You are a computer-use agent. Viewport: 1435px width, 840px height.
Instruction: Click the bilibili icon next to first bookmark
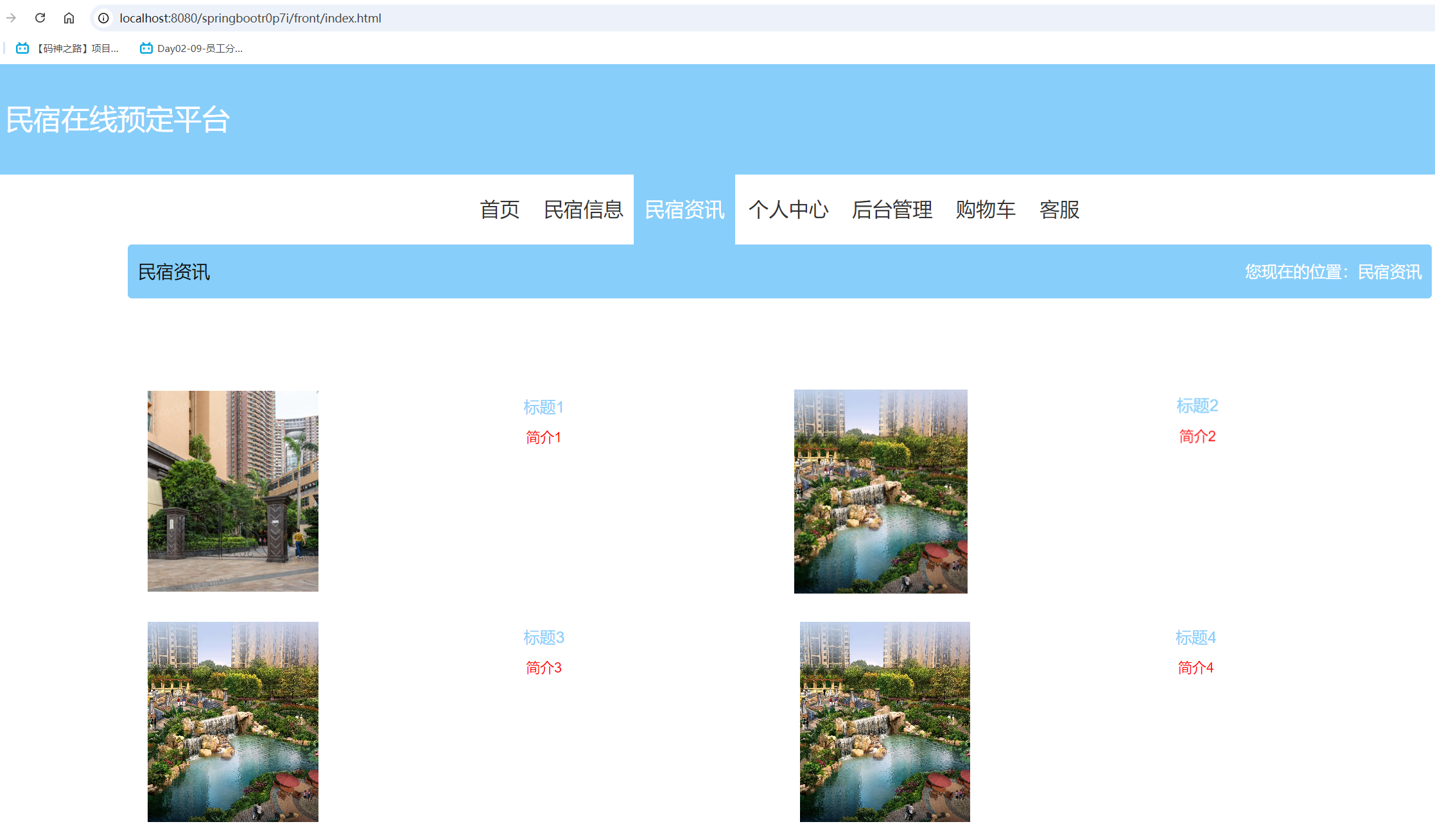22,48
